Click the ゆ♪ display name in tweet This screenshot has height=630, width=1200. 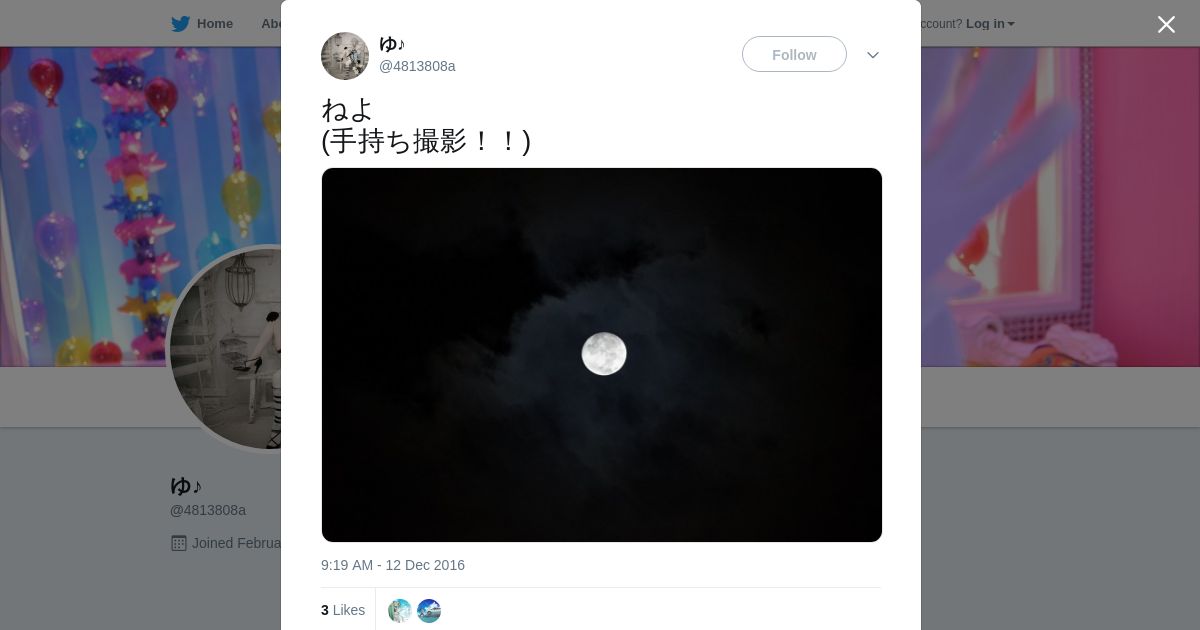(392, 44)
